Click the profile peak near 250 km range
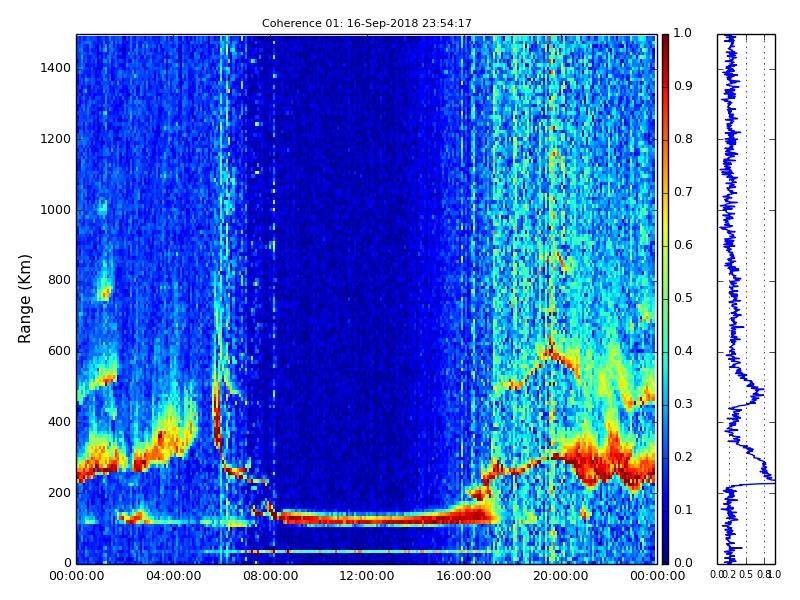Screen dimensions: 800x600 [x=771, y=480]
